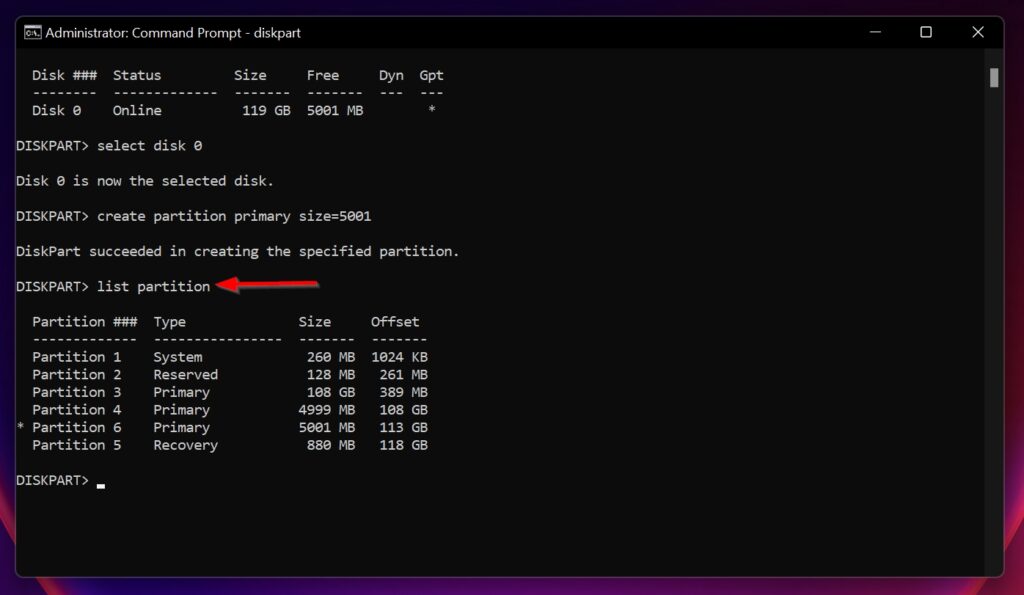Click the Gpt column asterisk for Disk 0
The height and width of the screenshot is (595, 1024).
pos(431,110)
